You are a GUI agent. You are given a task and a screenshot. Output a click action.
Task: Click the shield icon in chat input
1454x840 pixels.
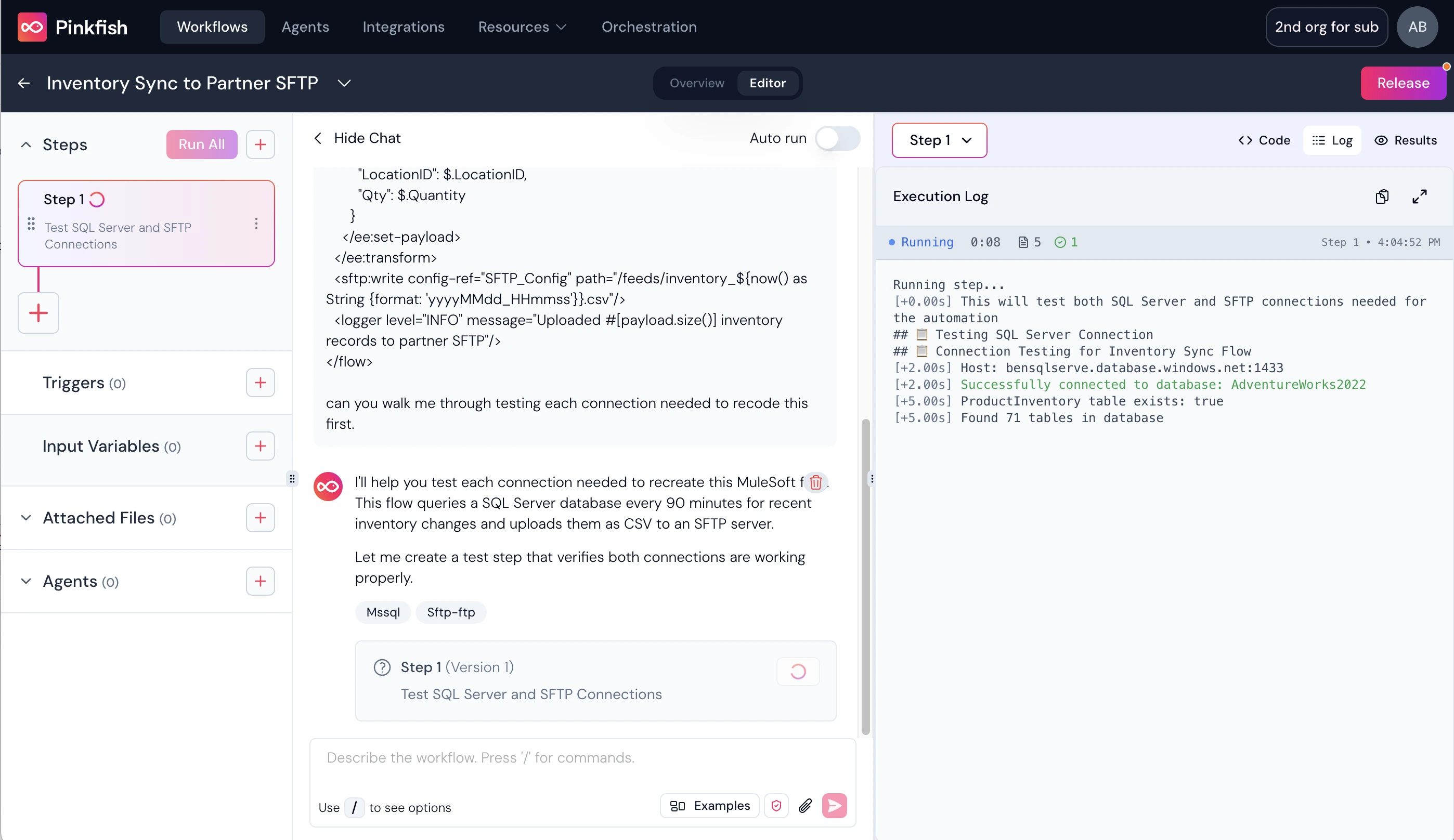tap(776, 806)
